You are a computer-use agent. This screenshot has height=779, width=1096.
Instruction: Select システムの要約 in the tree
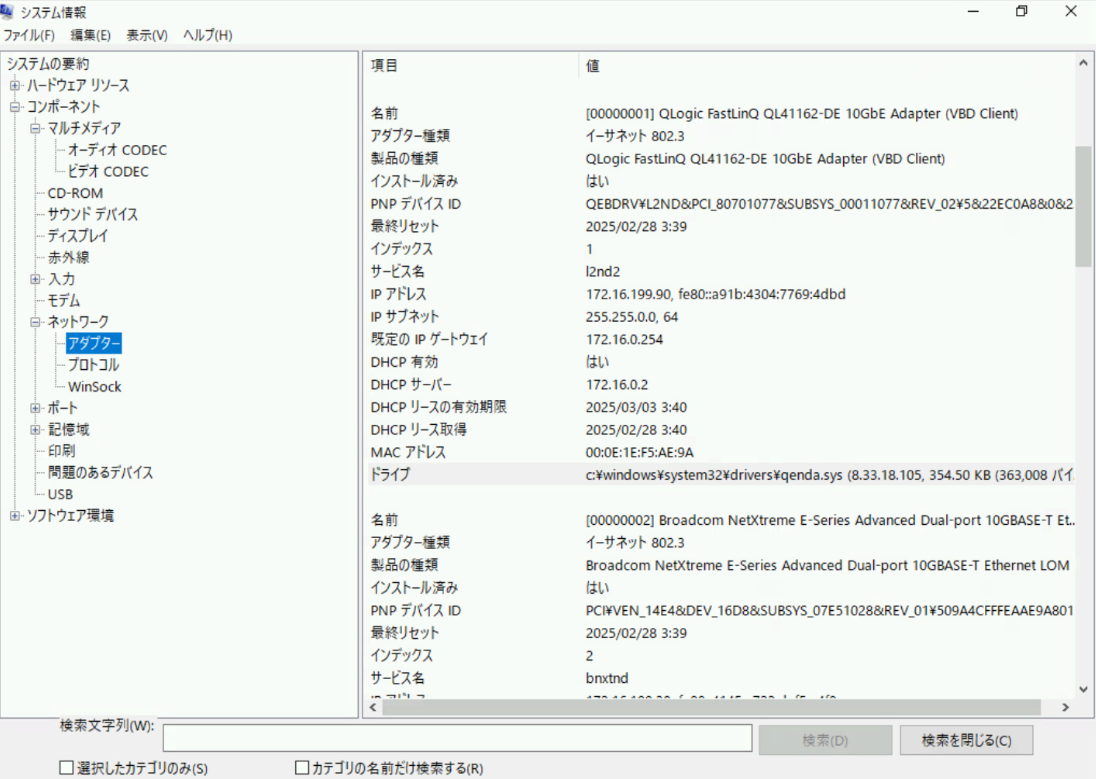click(x=48, y=64)
